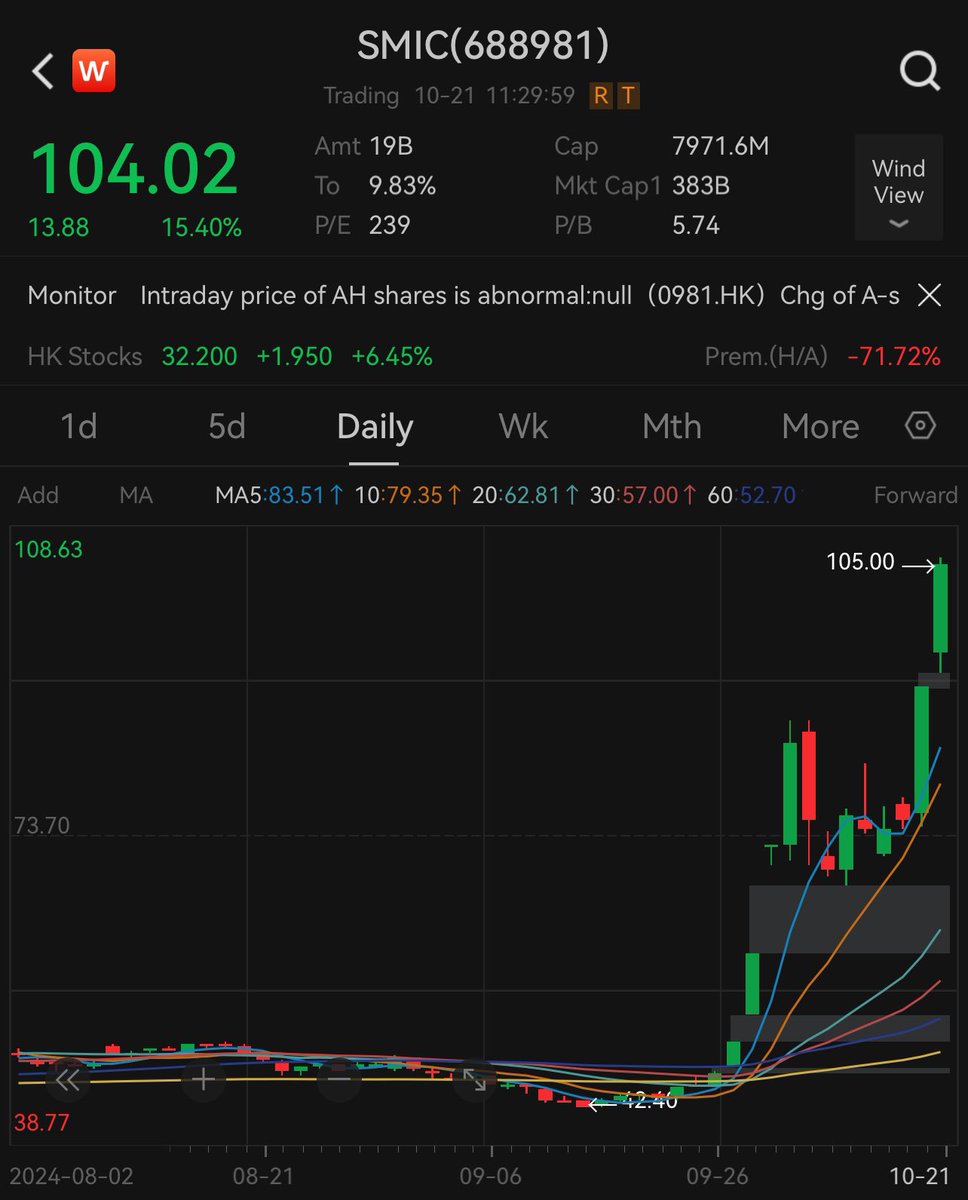The height and width of the screenshot is (1200, 968).
Task: Tap the T badge in the header
Action: click(627, 96)
